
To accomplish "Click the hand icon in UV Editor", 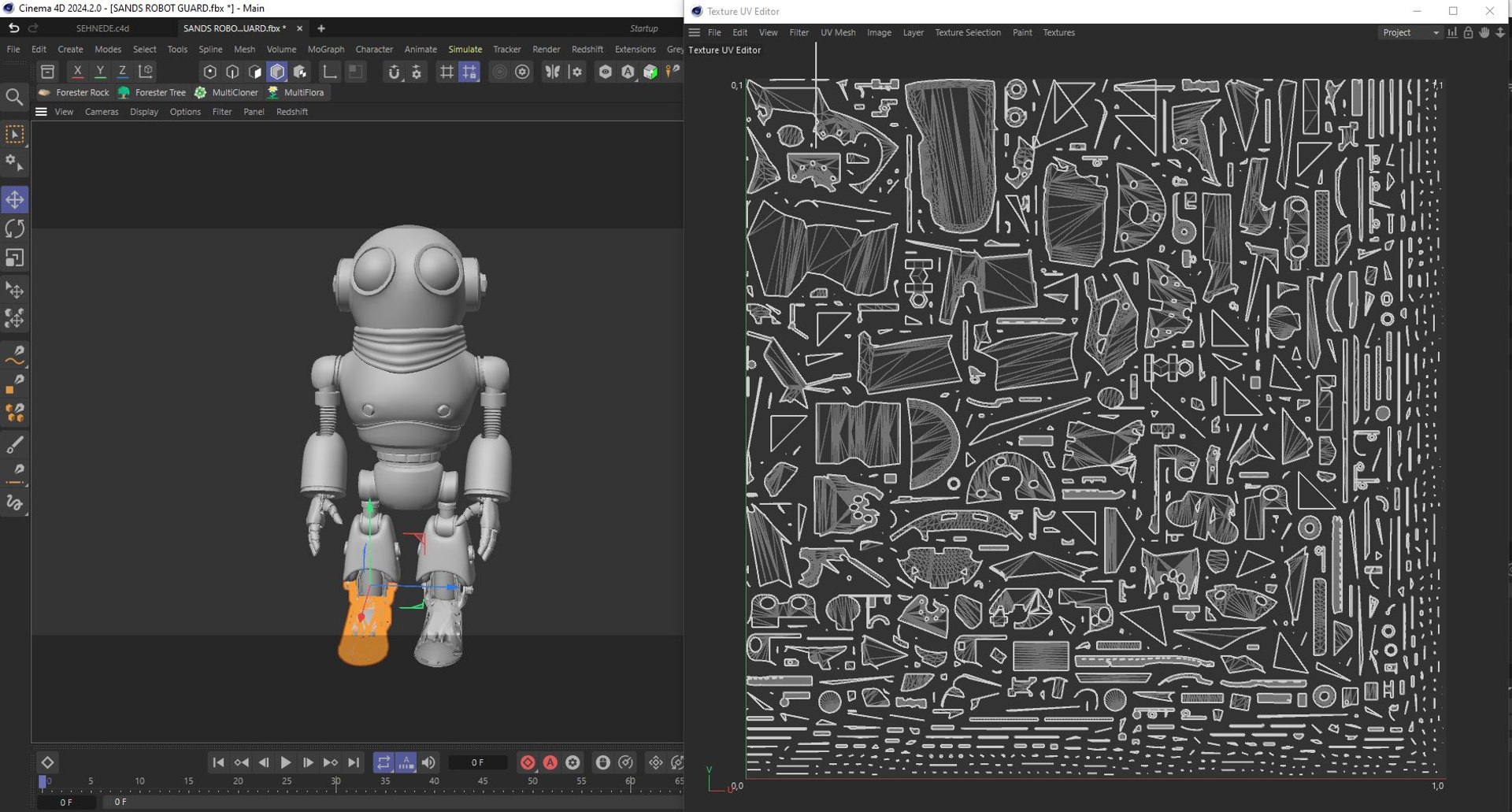I will [x=1484, y=33].
